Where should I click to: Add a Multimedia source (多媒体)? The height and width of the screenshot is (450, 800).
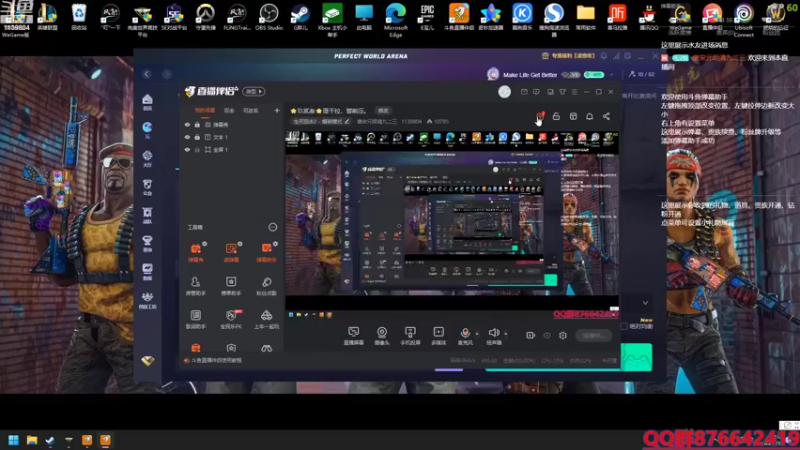click(x=438, y=336)
